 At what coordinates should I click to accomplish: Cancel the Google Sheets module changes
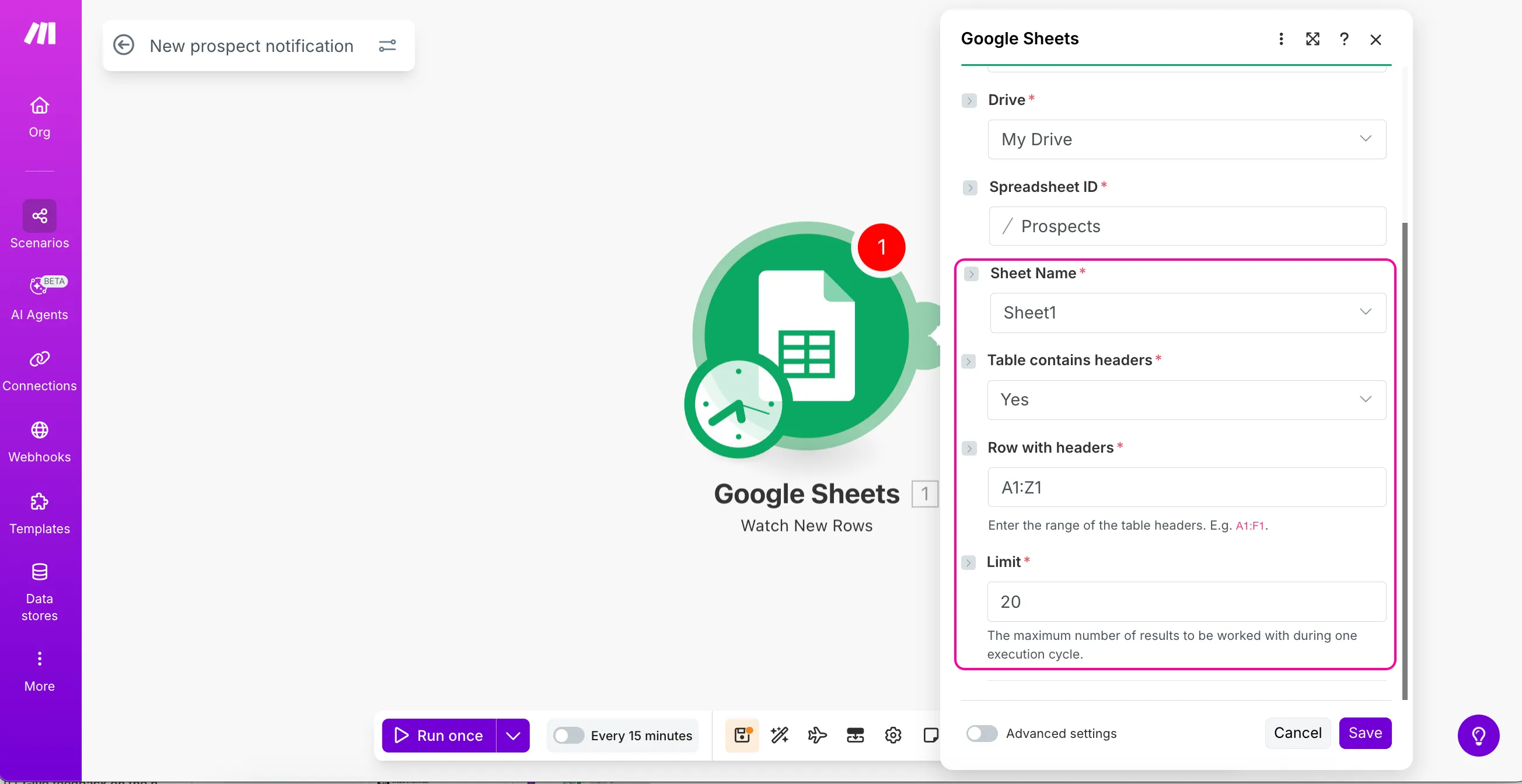[x=1297, y=733]
